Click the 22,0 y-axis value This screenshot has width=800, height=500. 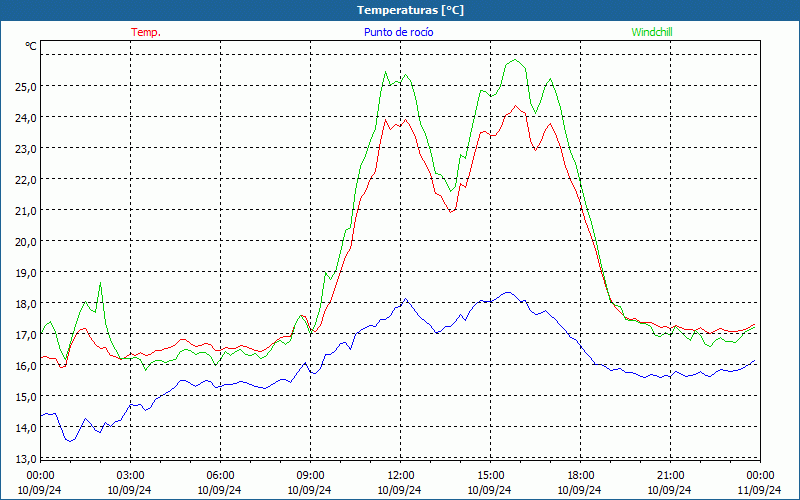26,180
